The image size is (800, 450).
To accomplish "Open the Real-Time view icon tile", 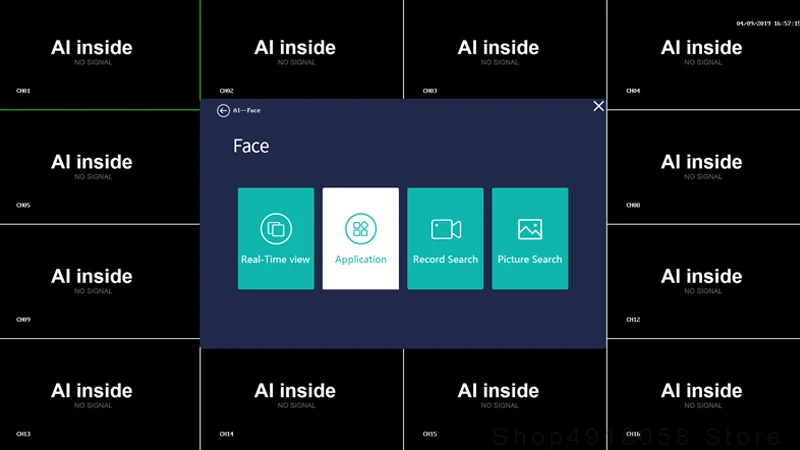I will pyautogui.click(x=276, y=229).
